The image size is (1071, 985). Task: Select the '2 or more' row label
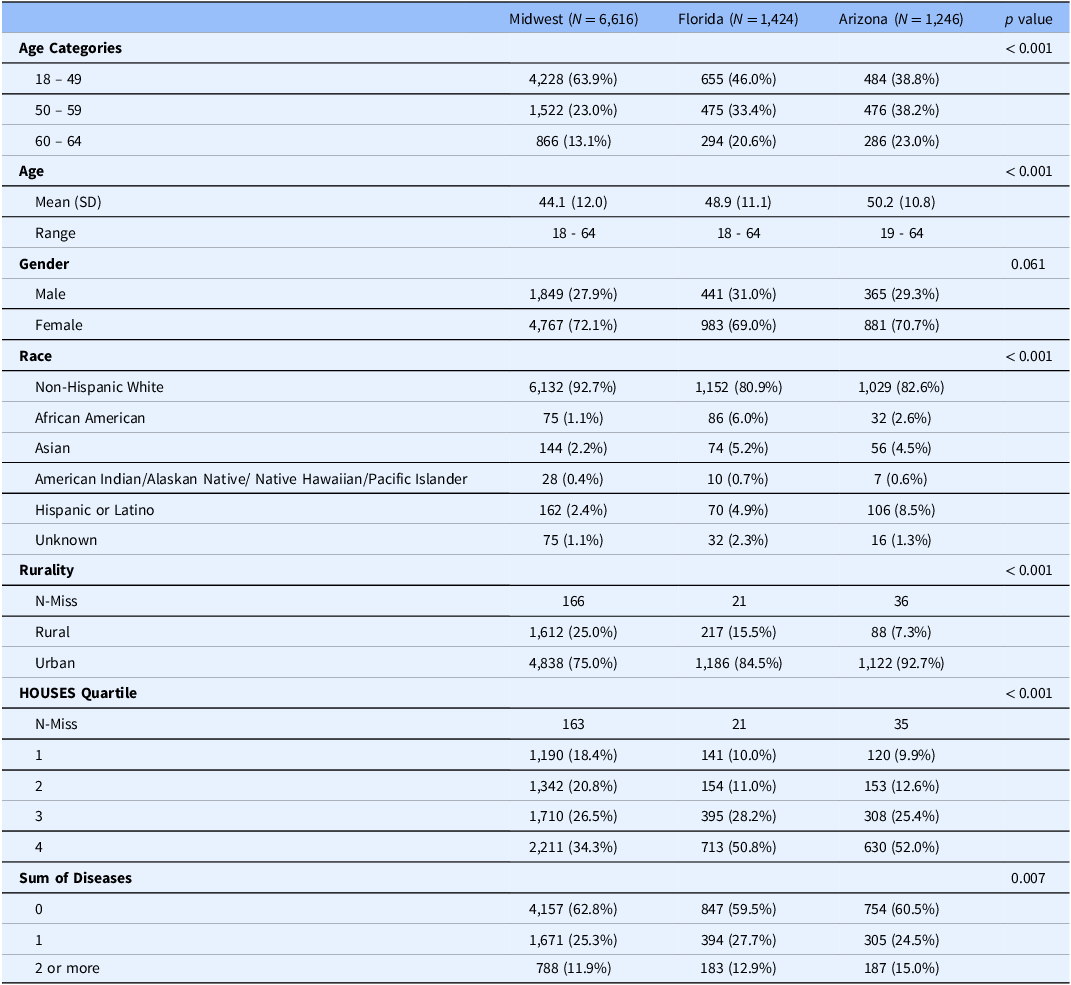pyautogui.click(x=67, y=968)
